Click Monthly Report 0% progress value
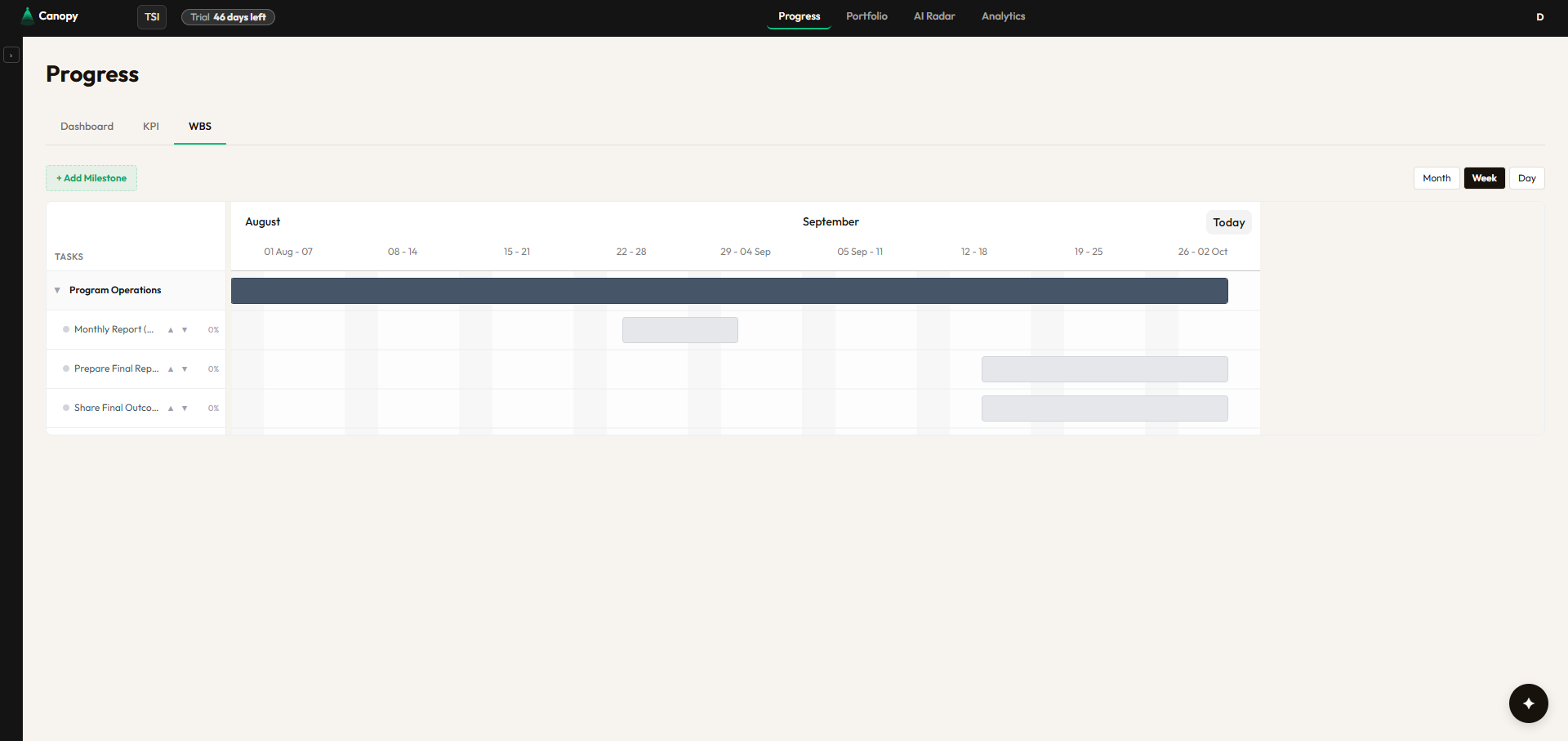Screen dimensions: 1568x741 (213, 330)
